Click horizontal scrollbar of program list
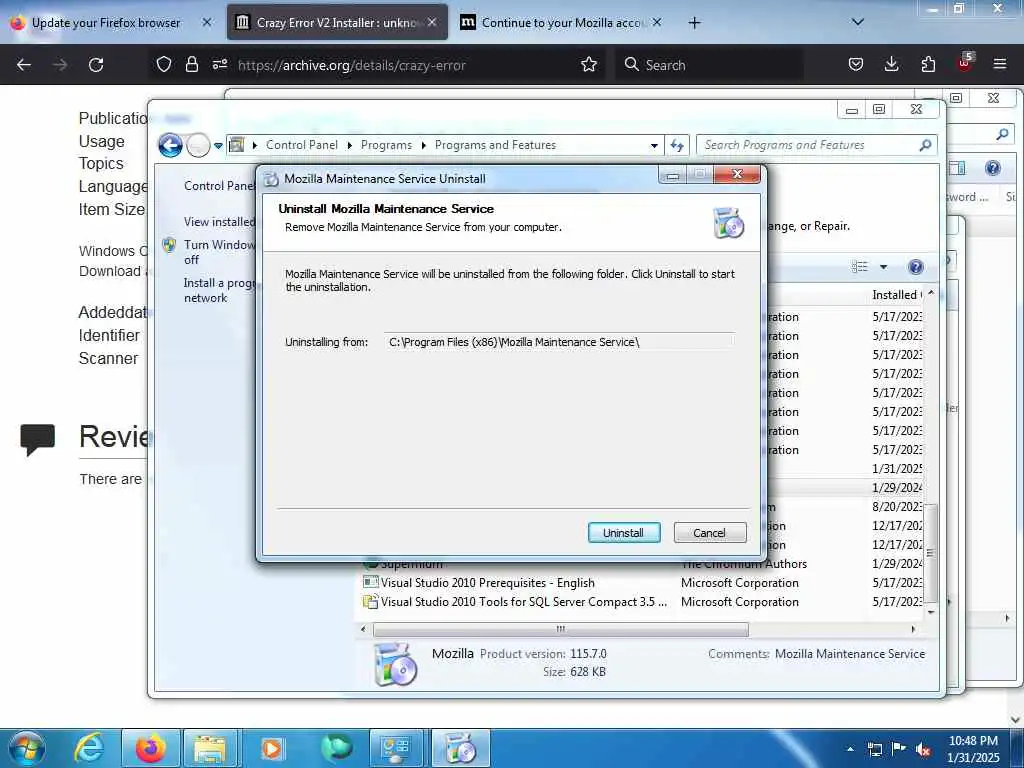This screenshot has width=1024, height=768. click(x=560, y=630)
